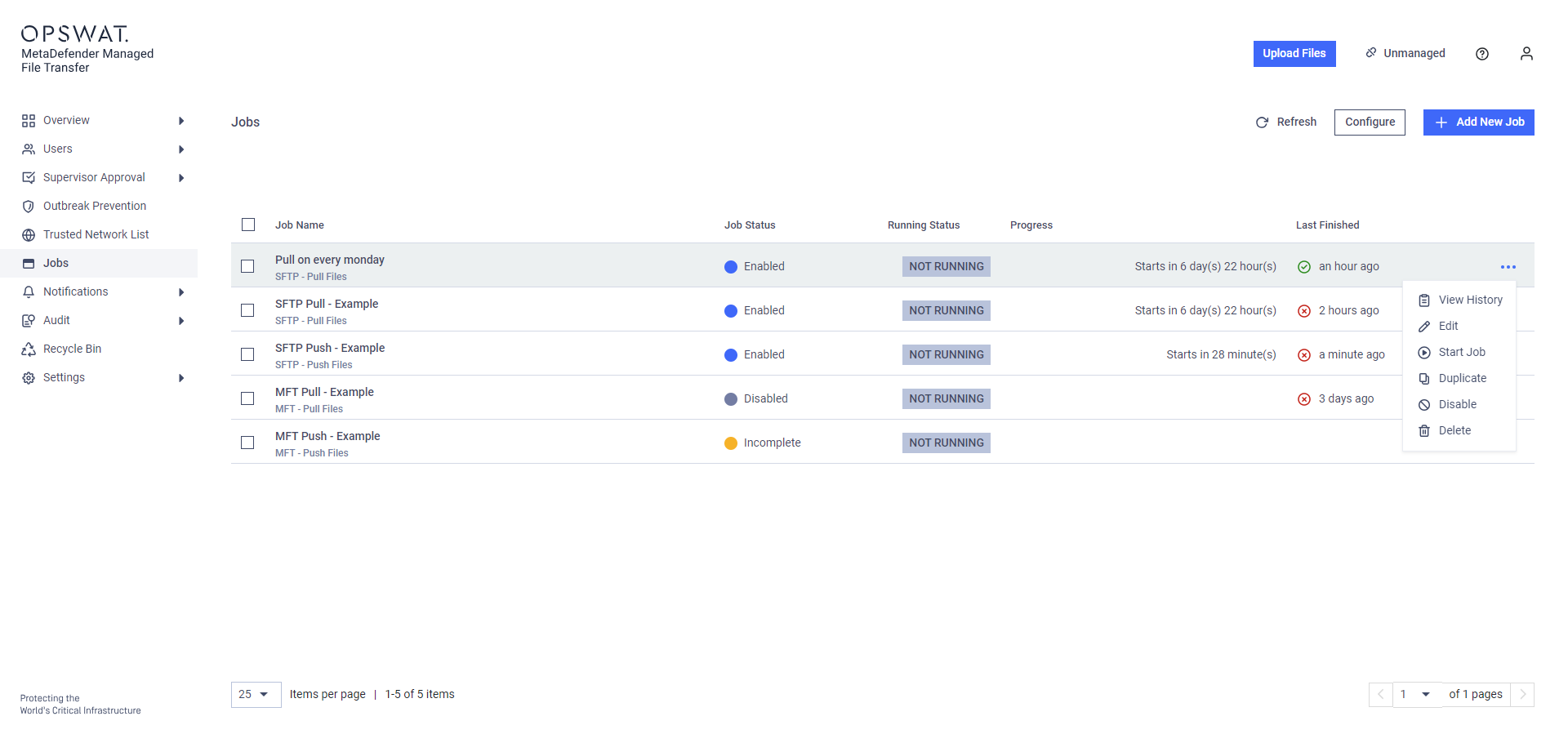Click the Overview grid icon in sidebar
This screenshot has width=1568, height=743.
[x=29, y=121]
